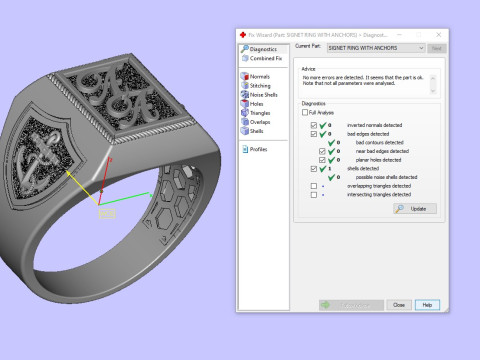Click 'bad contours detected' text
The width and height of the screenshot is (480, 360).
pos(379,142)
